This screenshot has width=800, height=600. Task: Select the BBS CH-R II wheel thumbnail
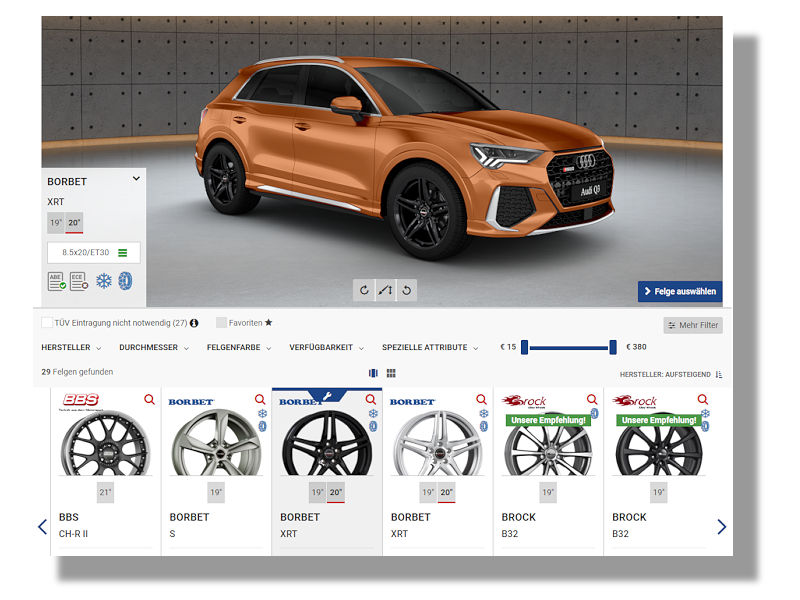(x=106, y=443)
